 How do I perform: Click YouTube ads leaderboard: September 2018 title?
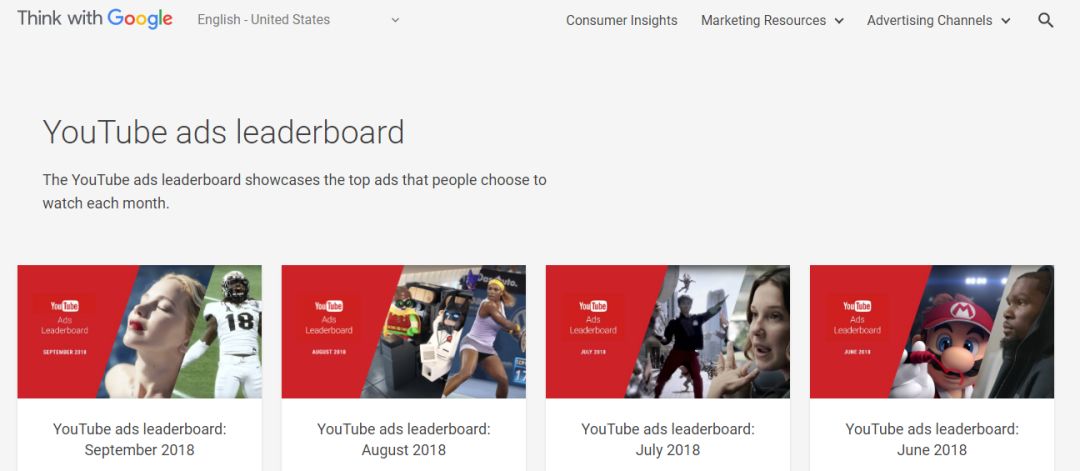(139, 439)
